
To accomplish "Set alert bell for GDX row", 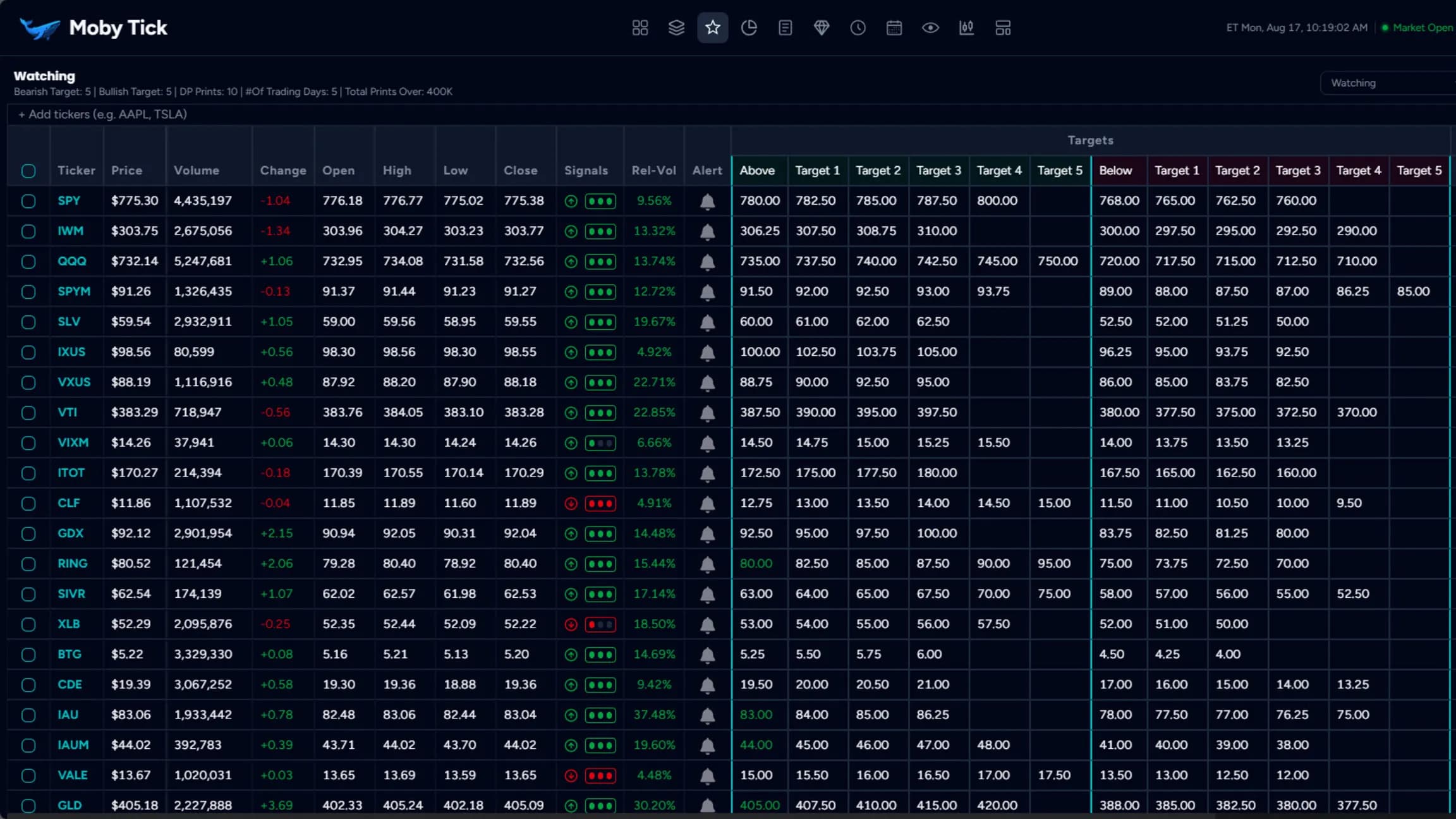I will coord(708,534).
